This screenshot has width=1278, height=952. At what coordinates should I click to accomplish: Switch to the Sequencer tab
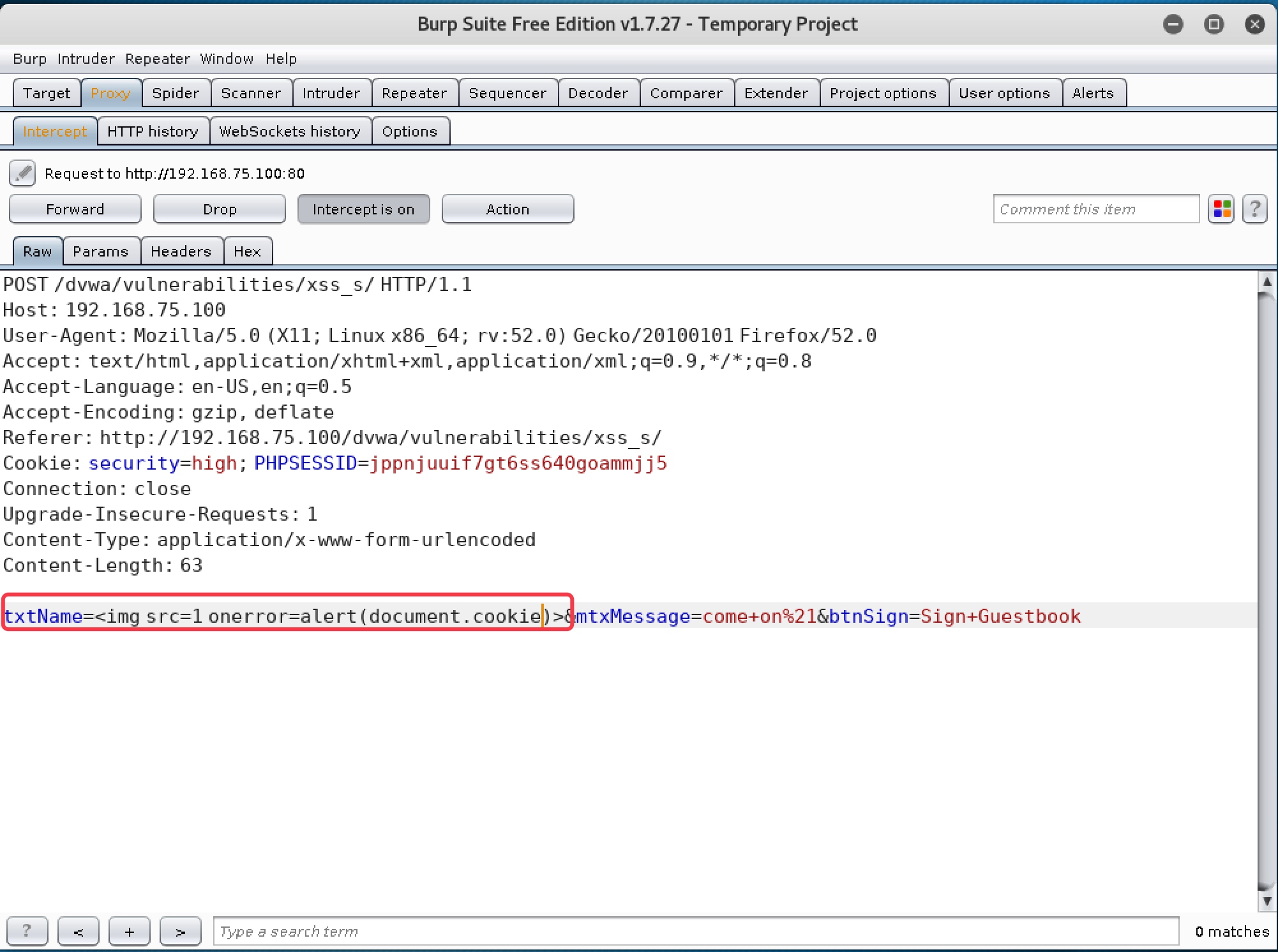pos(507,93)
